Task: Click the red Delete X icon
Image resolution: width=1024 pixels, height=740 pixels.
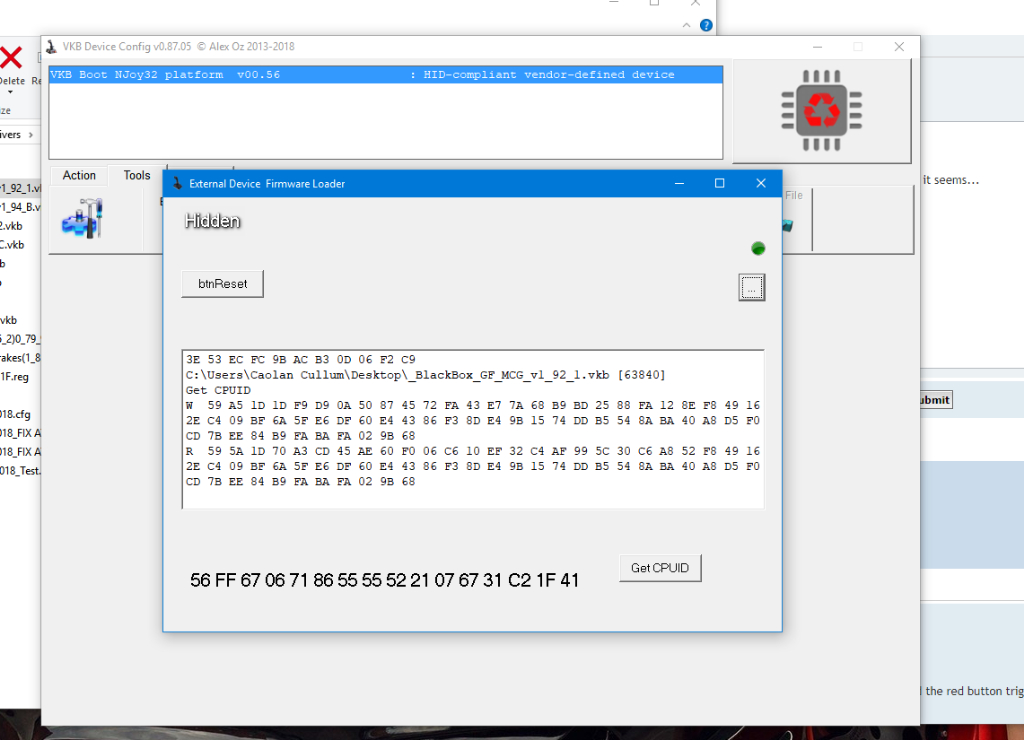Action: (x=11, y=56)
